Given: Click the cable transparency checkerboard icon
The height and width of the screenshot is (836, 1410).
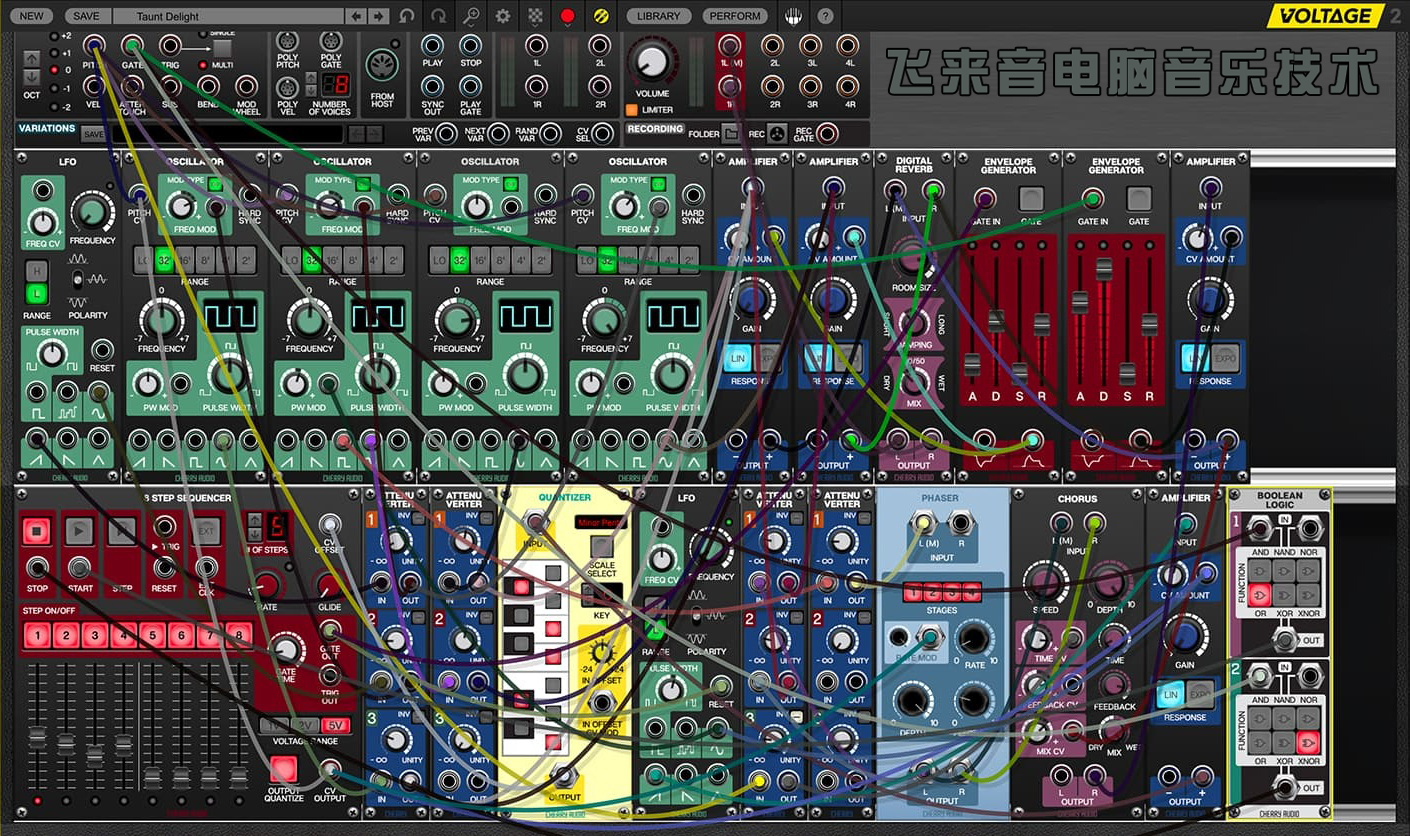Looking at the screenshot, I should tap(535, 16).
